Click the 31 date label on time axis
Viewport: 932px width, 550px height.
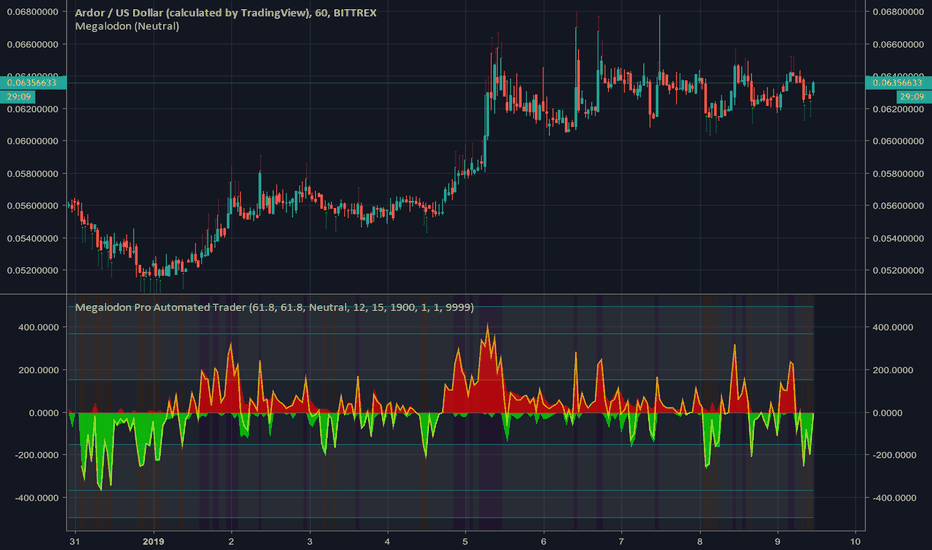(74, 542)
